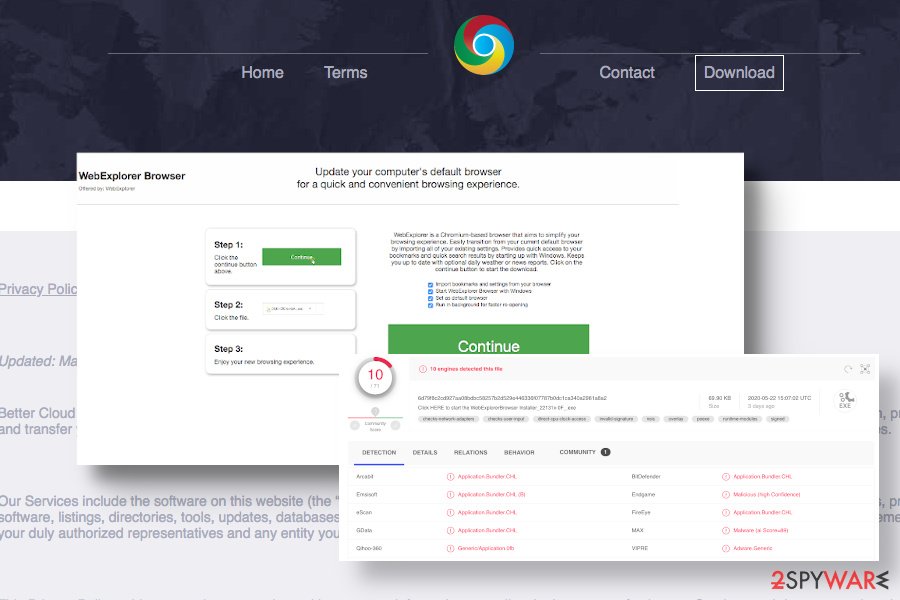Switch to the DETECTION tab
Viewport: 900px width, 600px height.
pyautogui.click(x=379, y=452)
